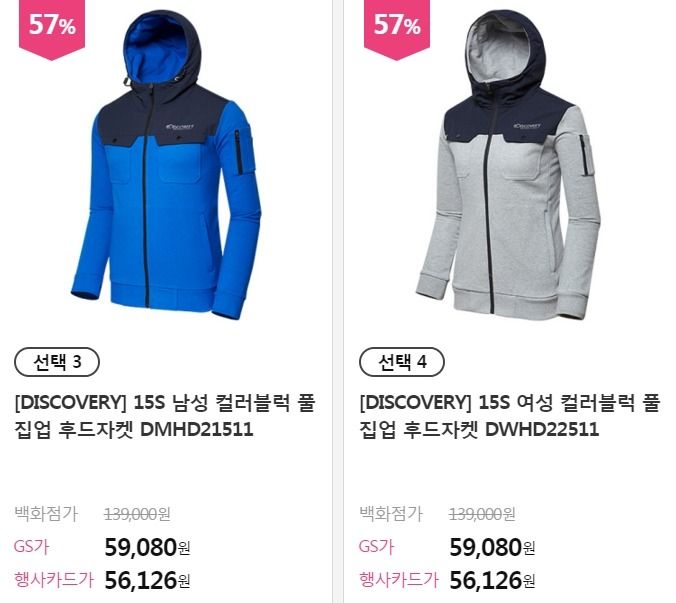Click the men's jacket crossed-out 139,000원 price
The image size is (676, 603).
point(137,514)
